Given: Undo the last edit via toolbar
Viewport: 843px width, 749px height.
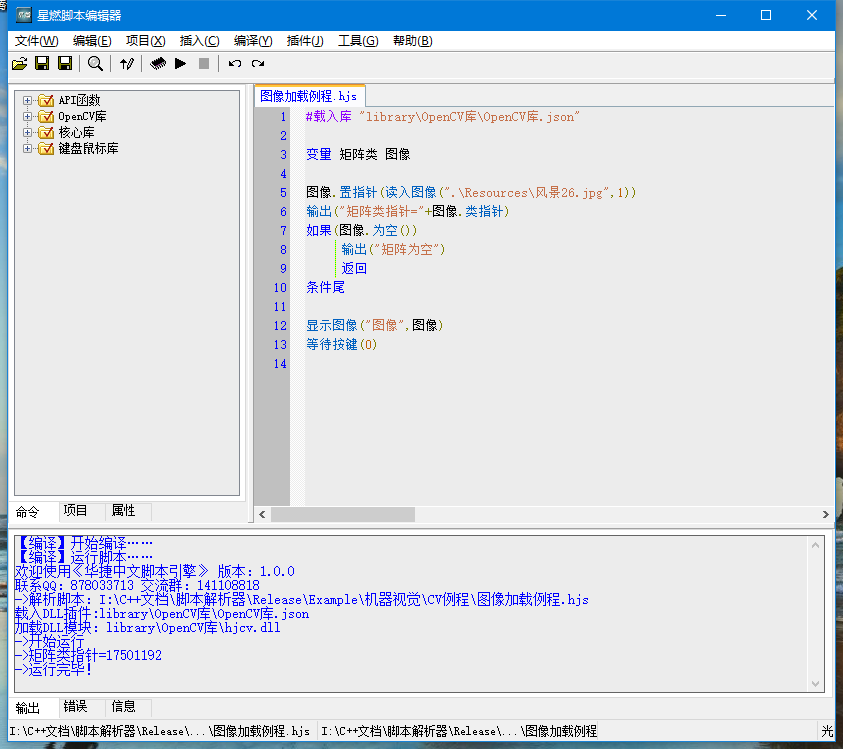Looking at the screenshot, I should (235, 64).
